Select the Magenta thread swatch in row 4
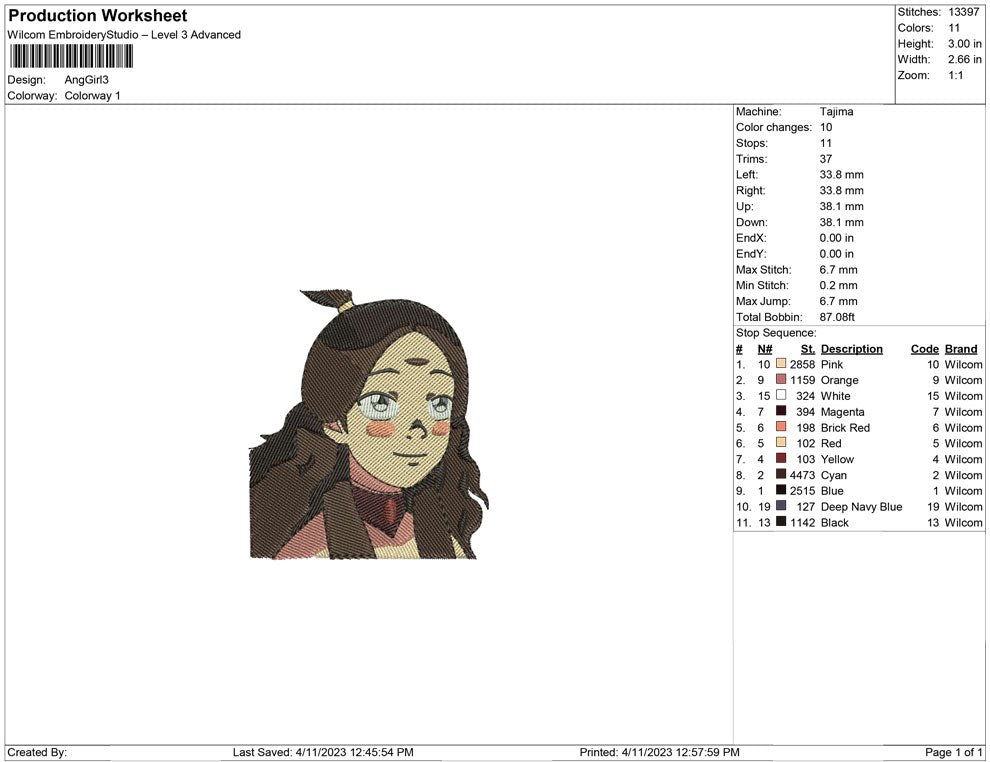Viewport: 990px width, 762px height. tap(781, 411)
